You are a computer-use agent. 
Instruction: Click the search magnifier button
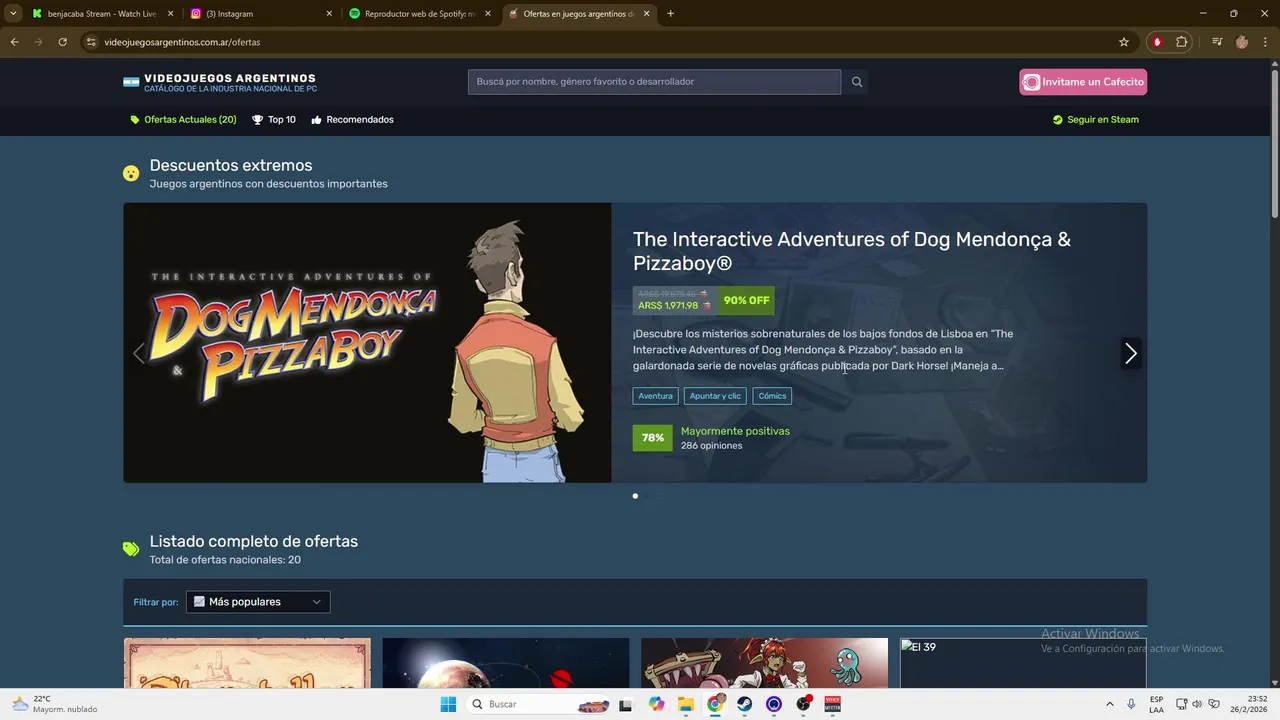point(856,82)
